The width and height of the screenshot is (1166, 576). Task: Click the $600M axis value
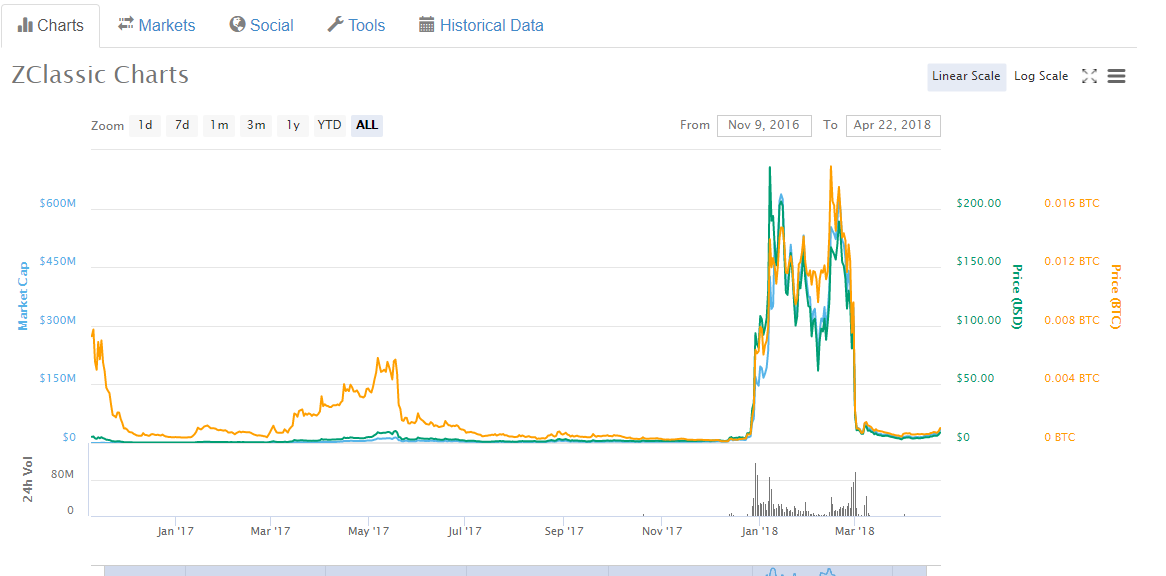point(58,203)
